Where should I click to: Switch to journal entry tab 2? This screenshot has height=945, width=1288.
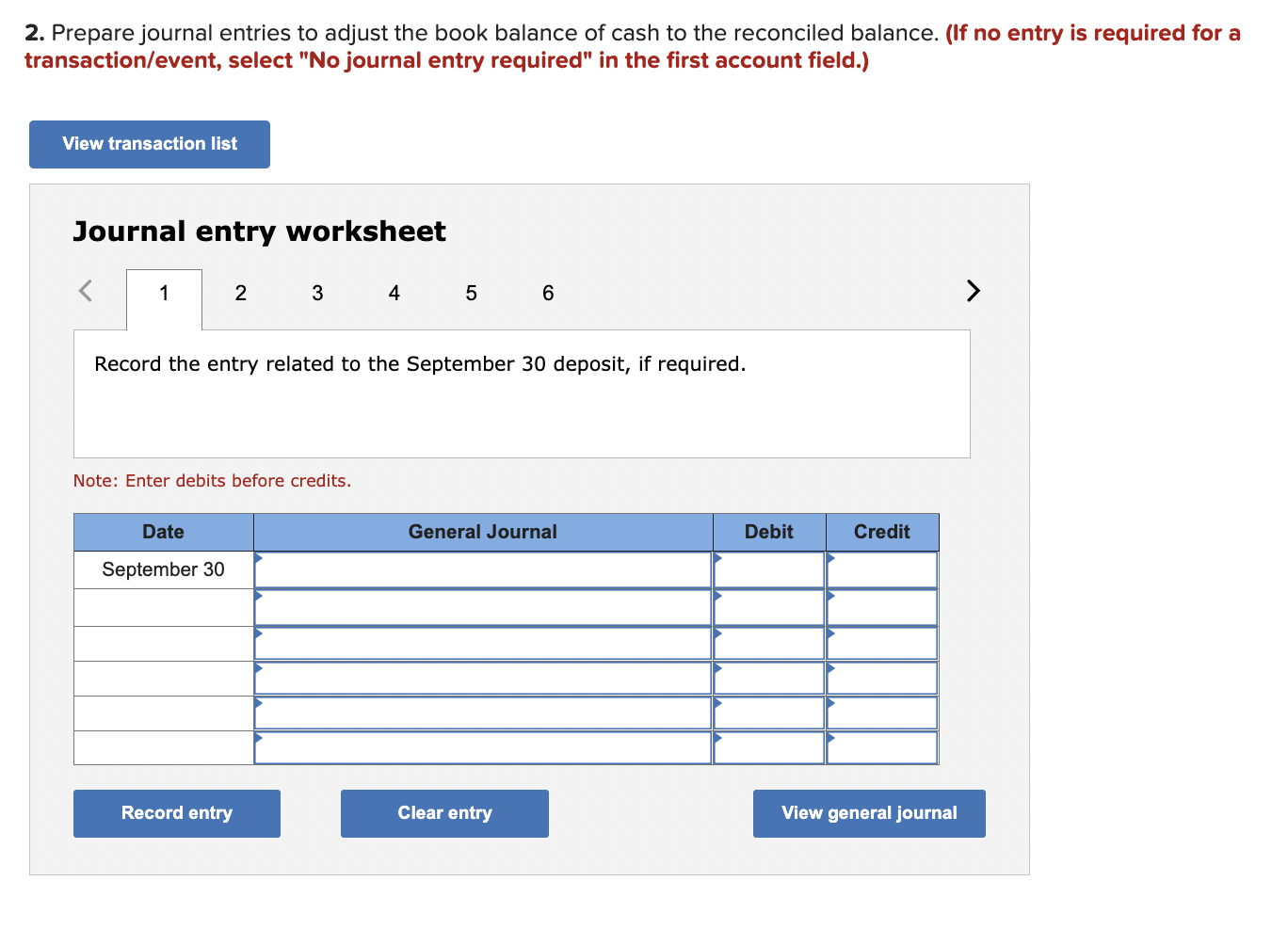(240, 293)
